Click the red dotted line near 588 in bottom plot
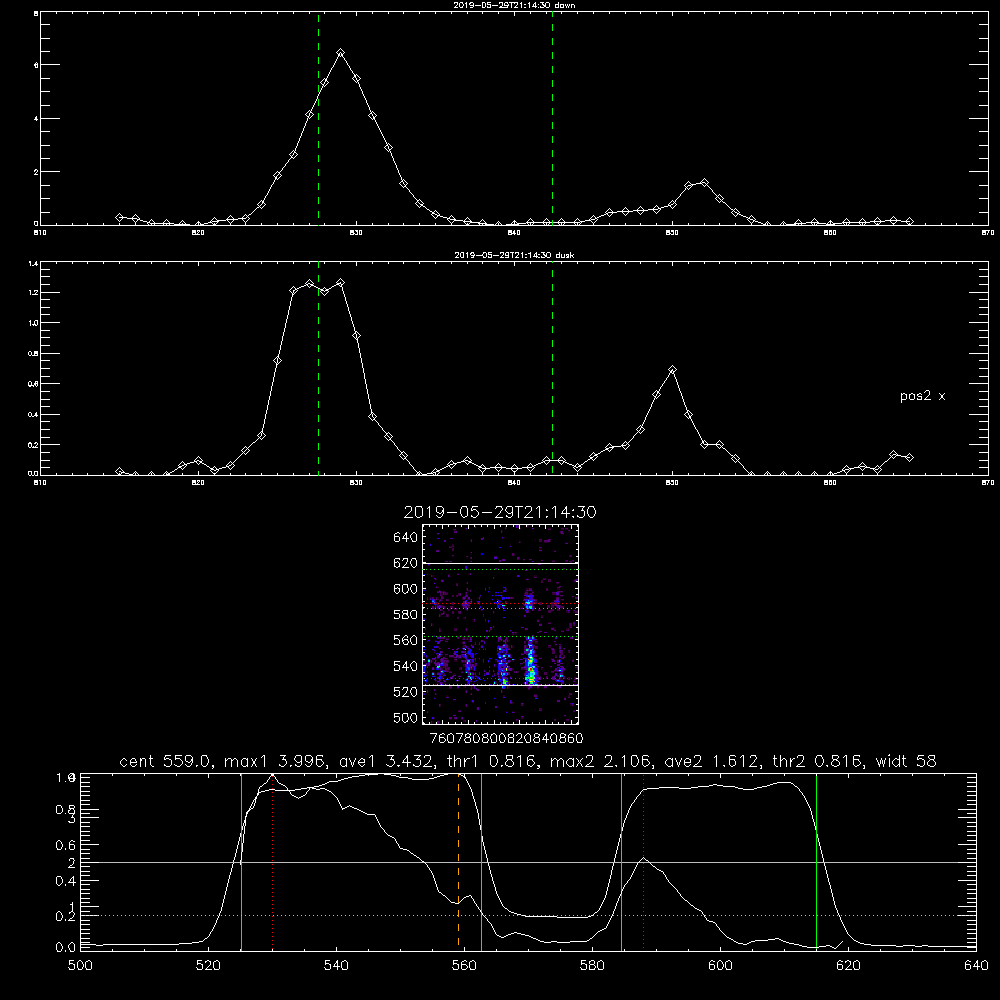The image size is (1000, 1000). [x=643, y=861]
